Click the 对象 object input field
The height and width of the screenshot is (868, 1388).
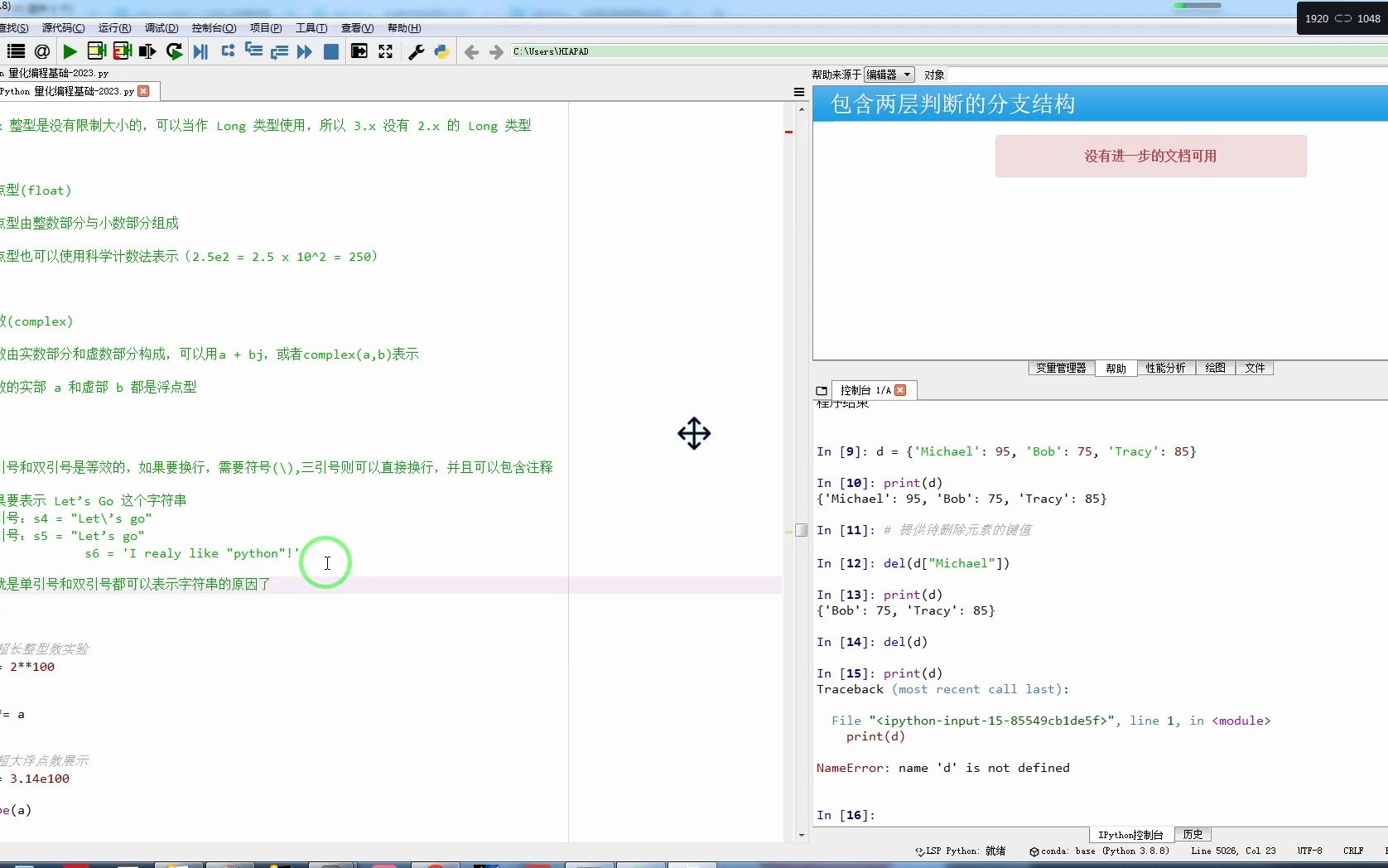click(1167, 75)
